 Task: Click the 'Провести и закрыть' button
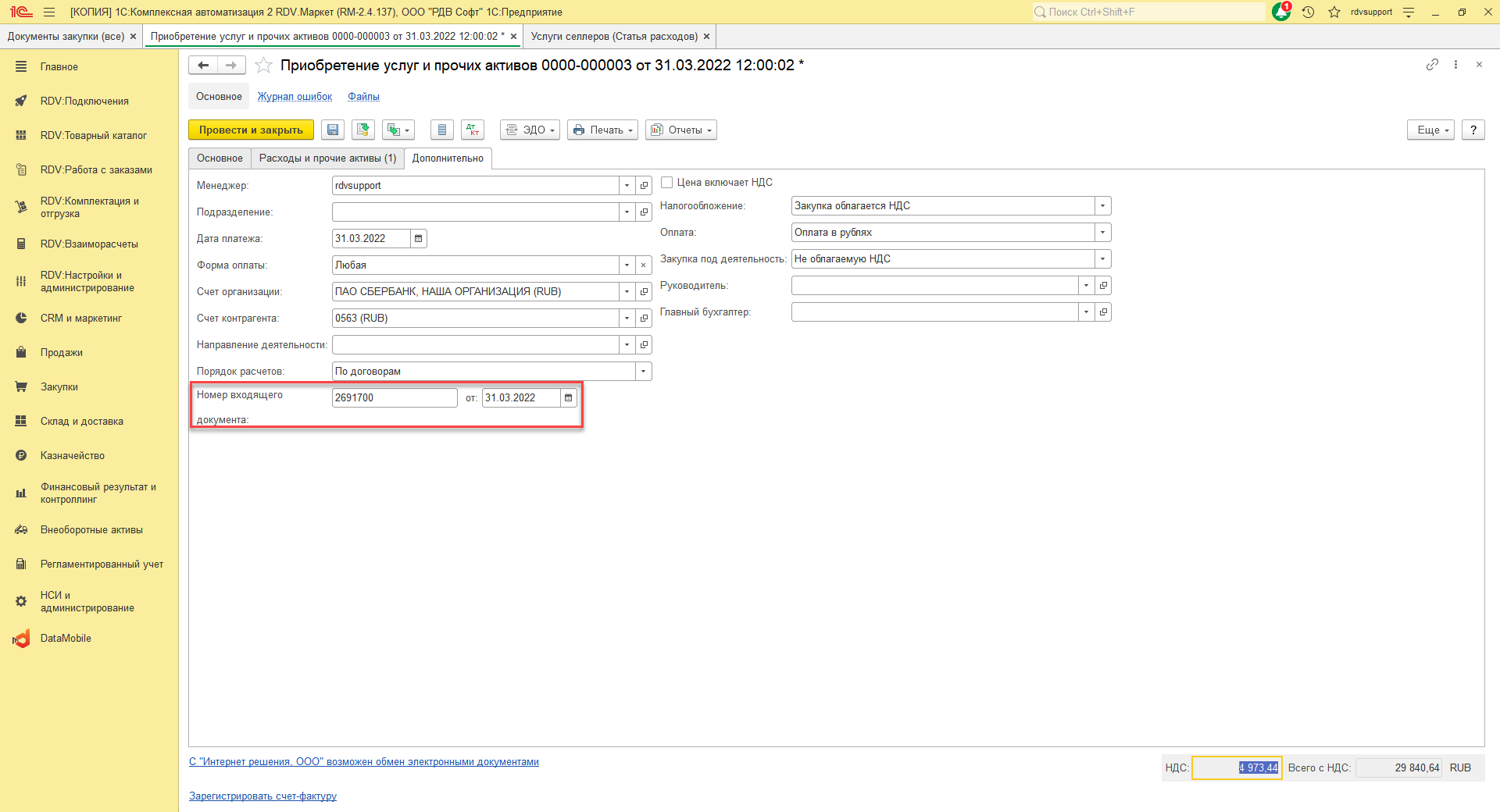coord(251,130)
